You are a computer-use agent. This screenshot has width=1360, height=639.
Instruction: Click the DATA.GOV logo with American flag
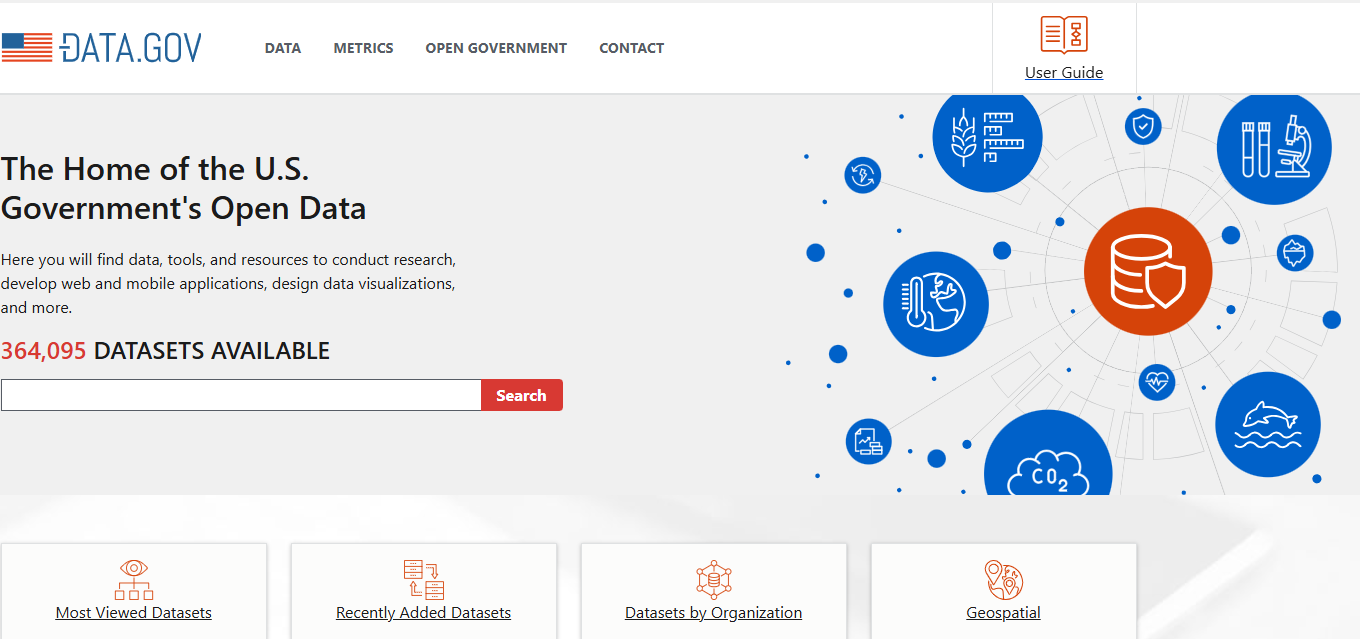(x=104, y=46)
